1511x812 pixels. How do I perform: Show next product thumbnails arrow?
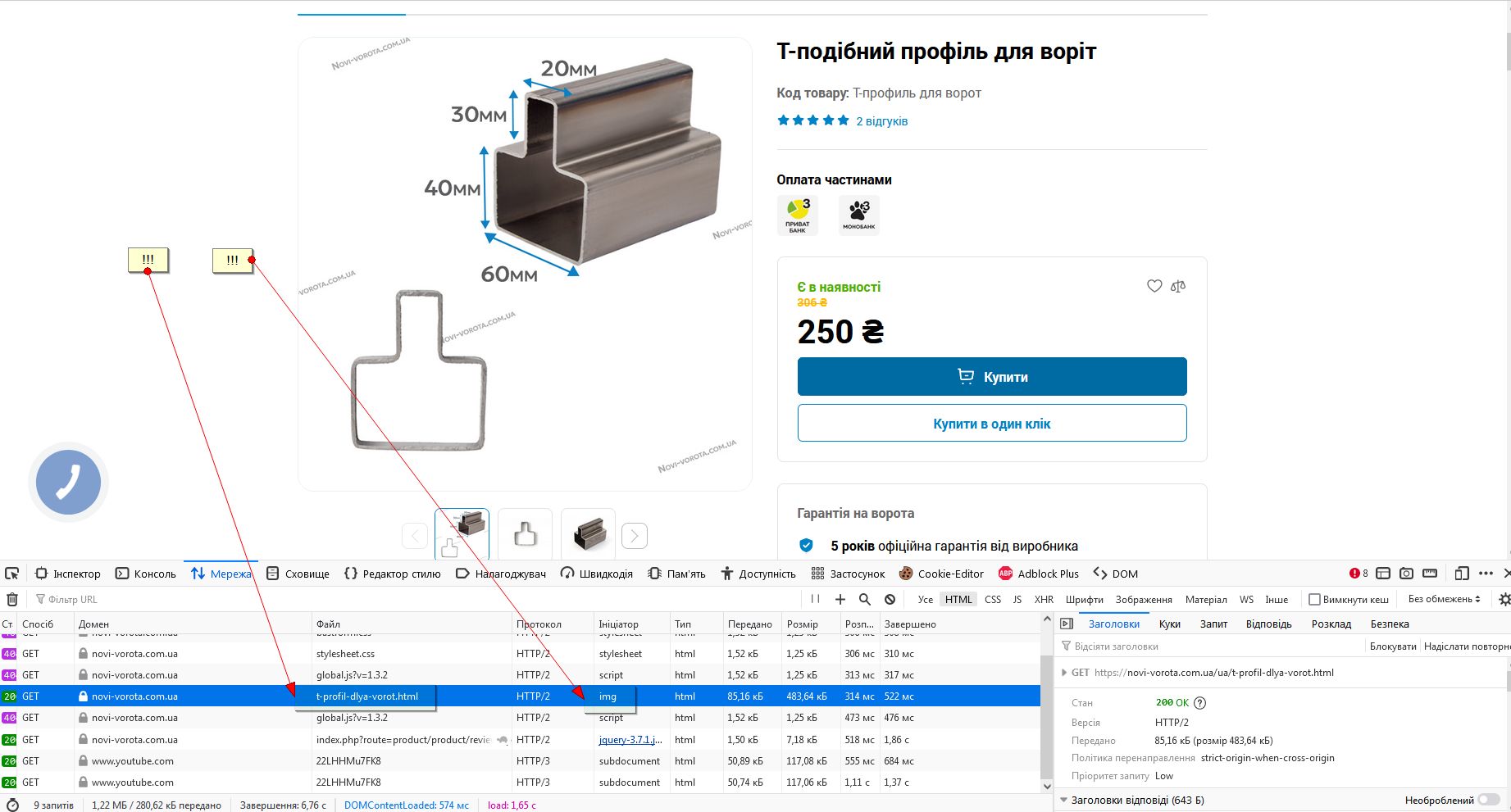[x=635, y=536]
